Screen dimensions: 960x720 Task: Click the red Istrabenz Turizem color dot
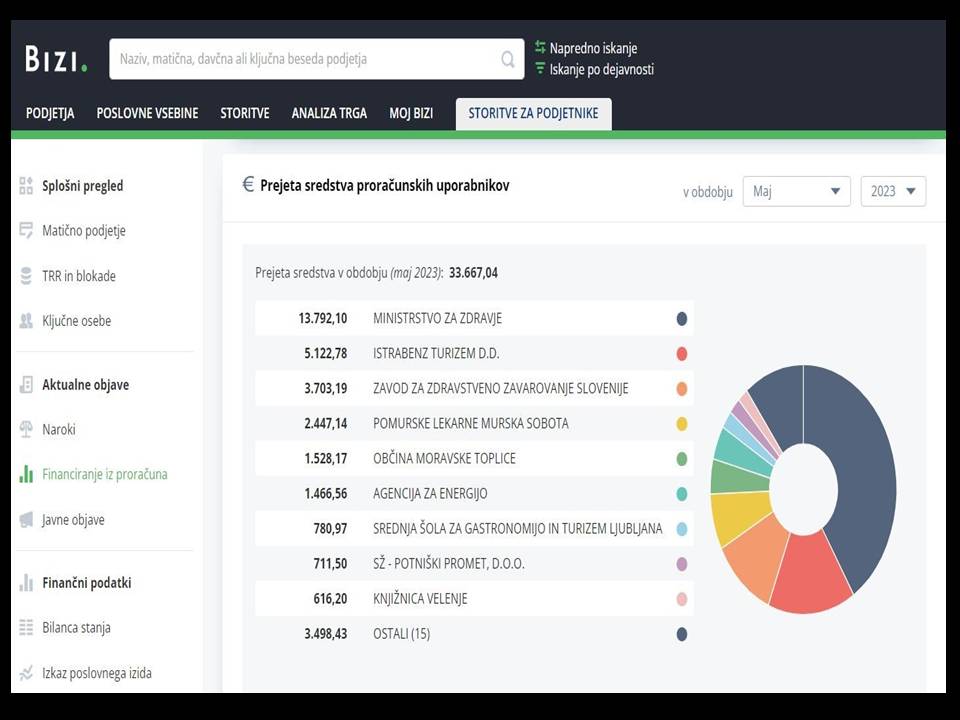(681, 354)
